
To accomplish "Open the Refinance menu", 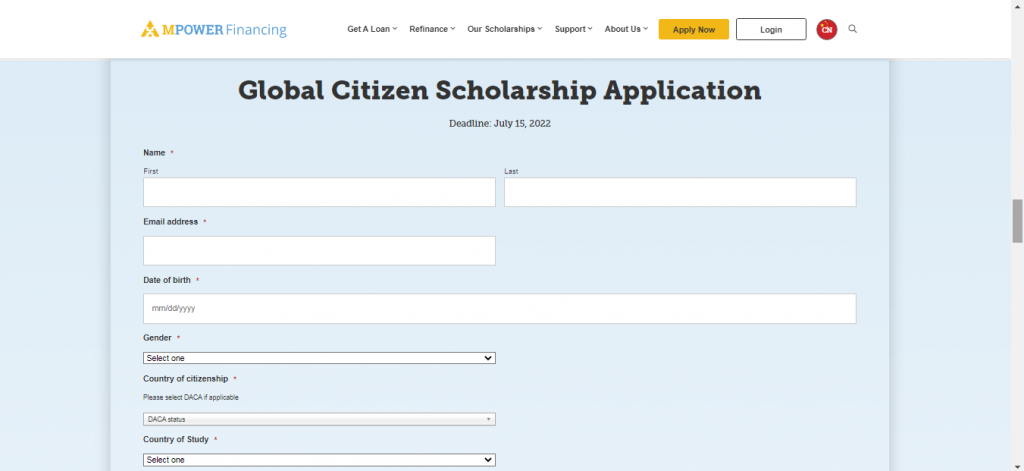I will (432, 29).
